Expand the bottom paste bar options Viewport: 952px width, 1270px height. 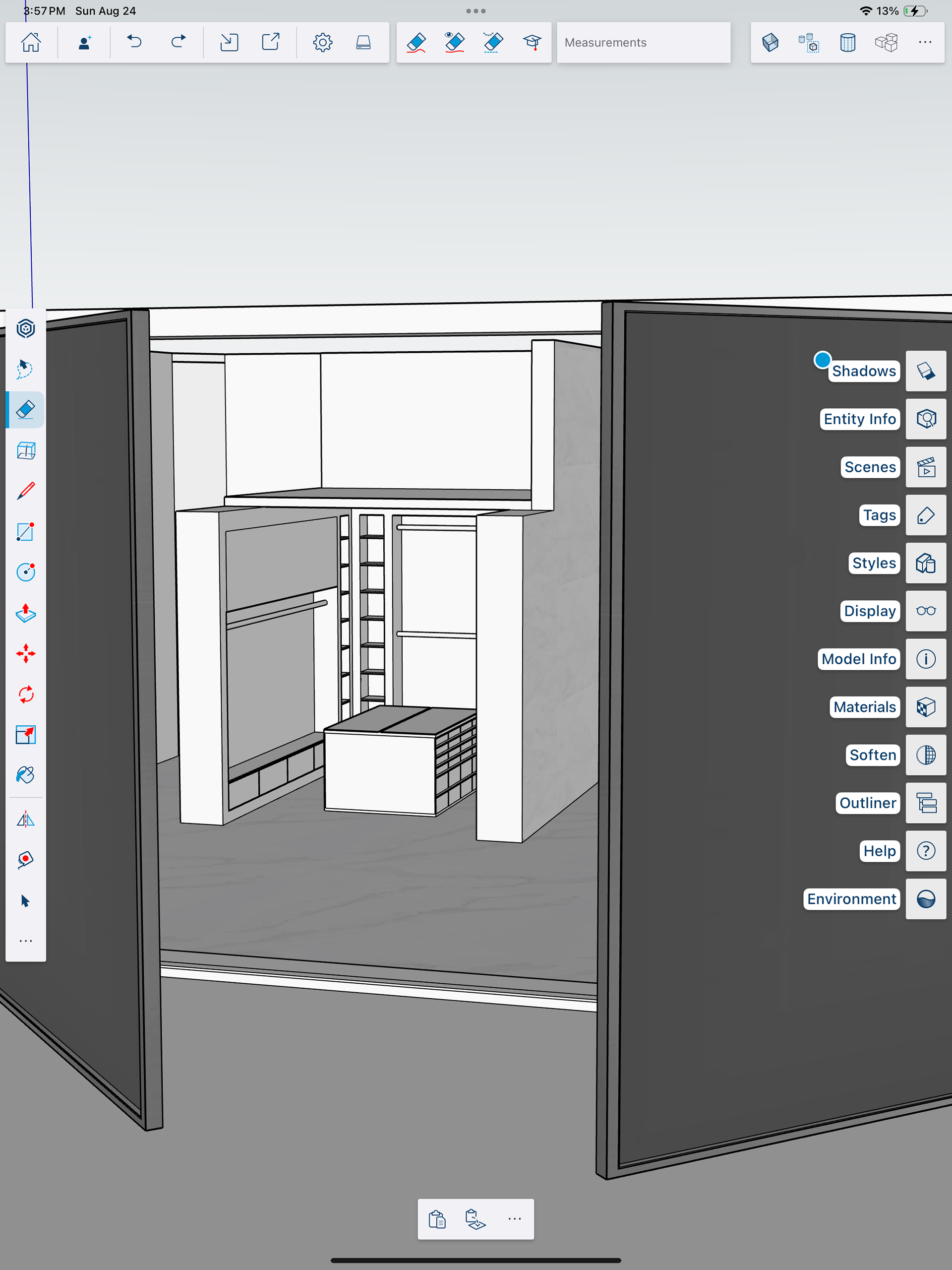[x=514, y=1218]
